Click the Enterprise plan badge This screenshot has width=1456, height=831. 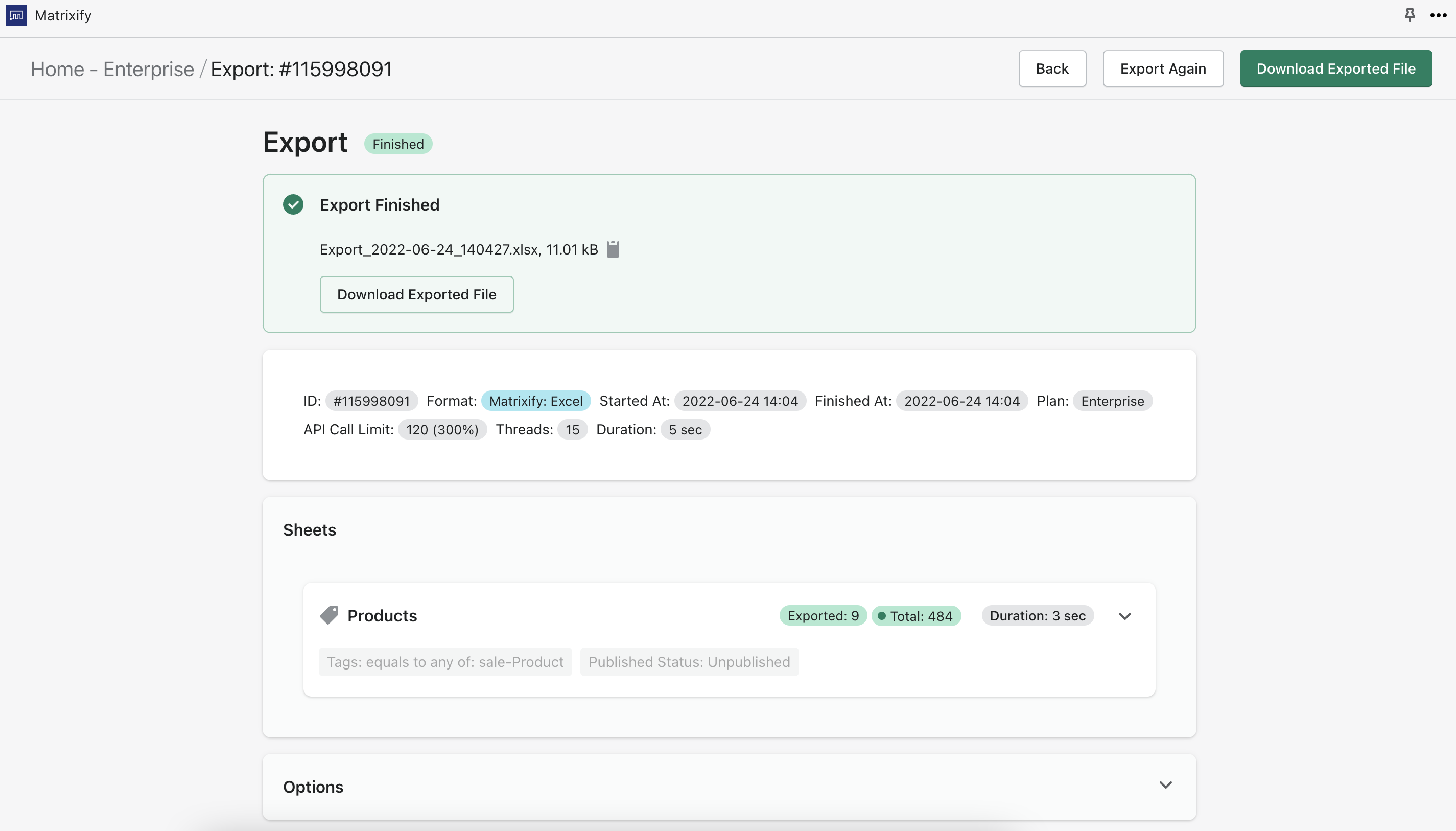pos(1113,401)
